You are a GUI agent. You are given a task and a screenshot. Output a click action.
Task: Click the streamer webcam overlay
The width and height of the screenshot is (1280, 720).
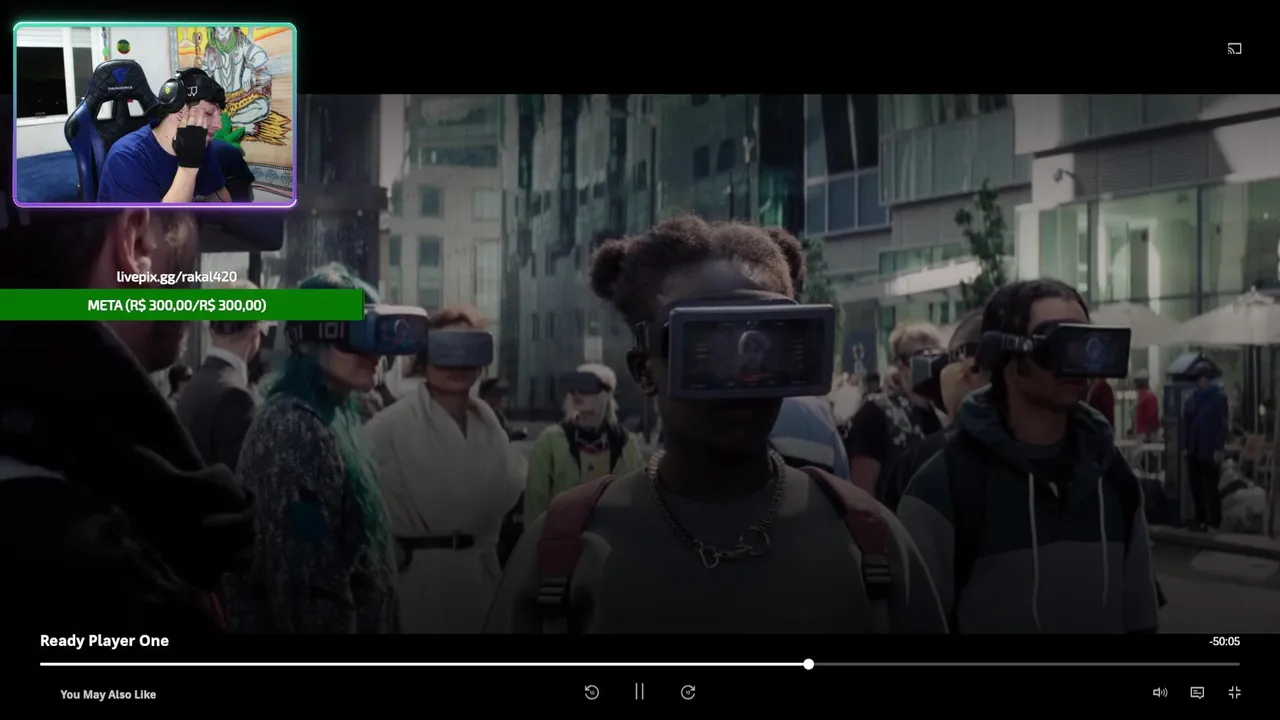pyautogui.click(x=155, y=114)
